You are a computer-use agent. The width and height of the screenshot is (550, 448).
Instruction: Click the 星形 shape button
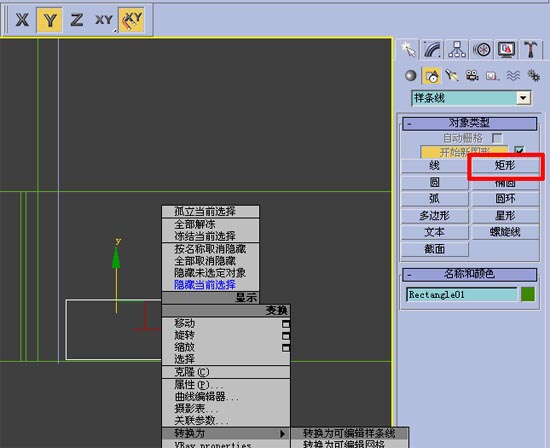tap(505, 215)
